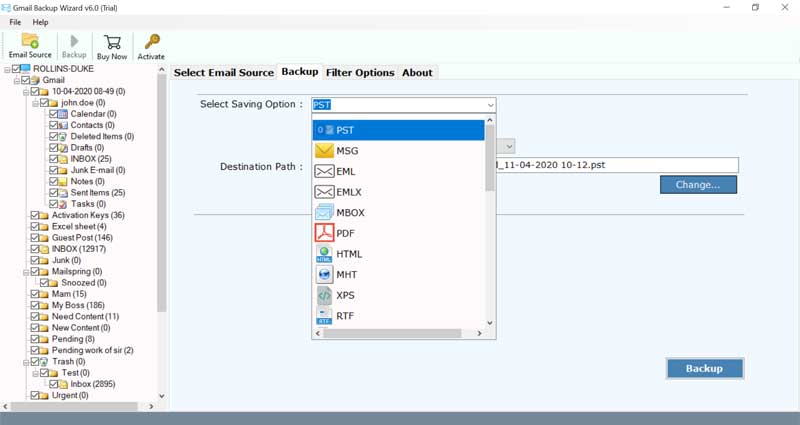800x425 pixels.
Task: Select Need Content (11) folder
Action: pyautogui.click(x=85, y=316)
